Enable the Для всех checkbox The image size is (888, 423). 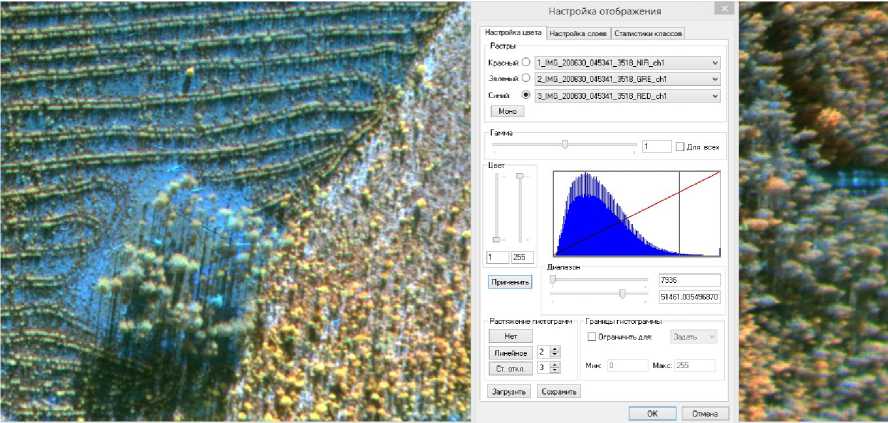680,147
